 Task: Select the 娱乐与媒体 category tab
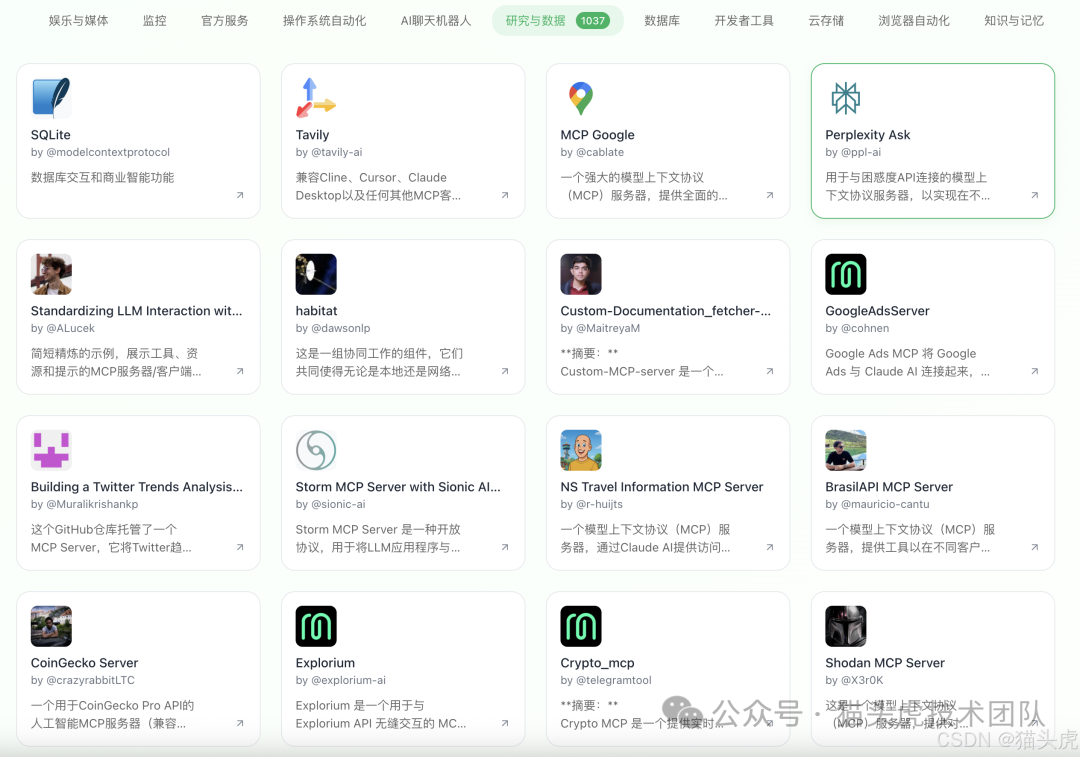coord(79,21)
